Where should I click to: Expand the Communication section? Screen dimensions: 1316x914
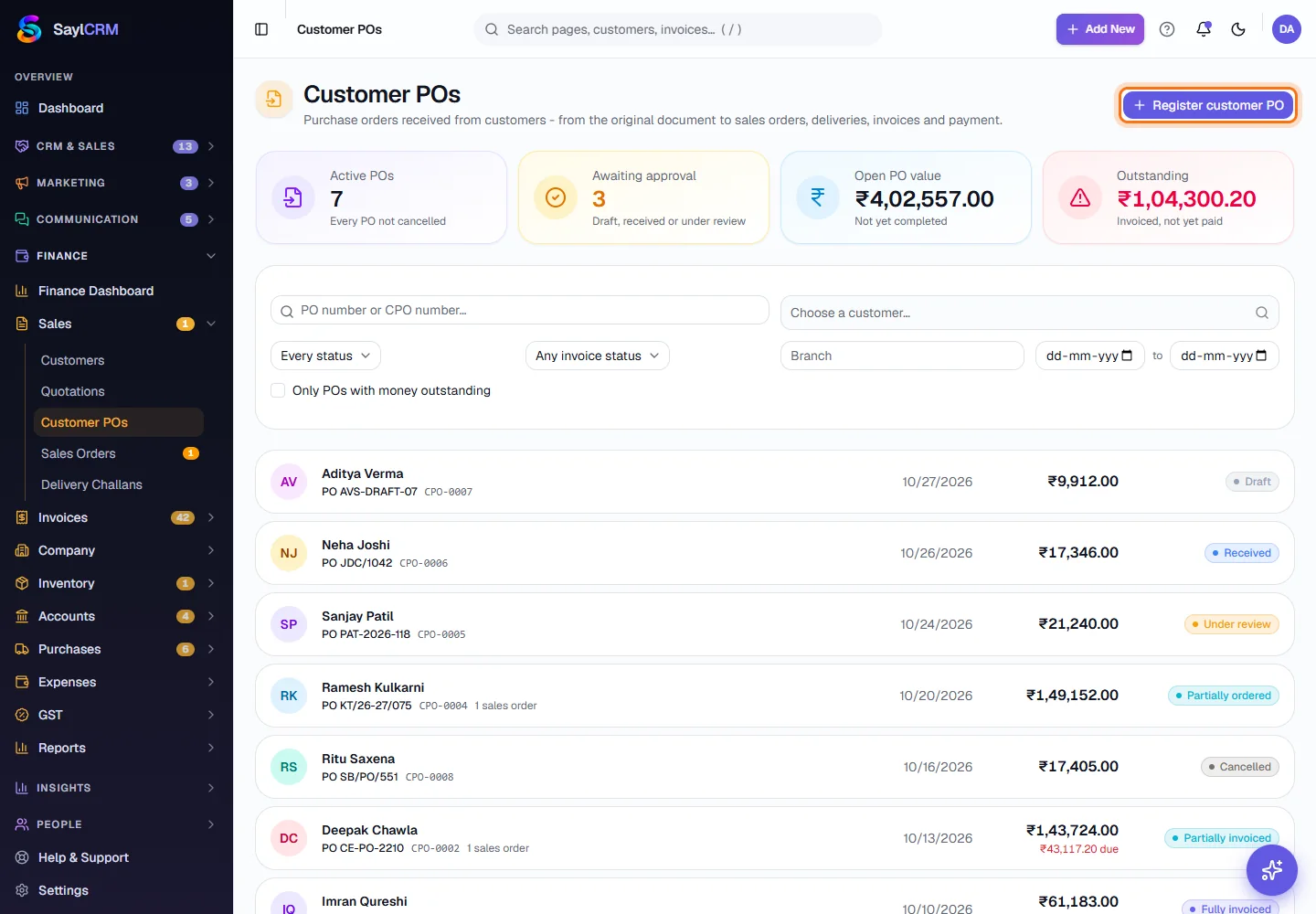[x=116, y=219]
